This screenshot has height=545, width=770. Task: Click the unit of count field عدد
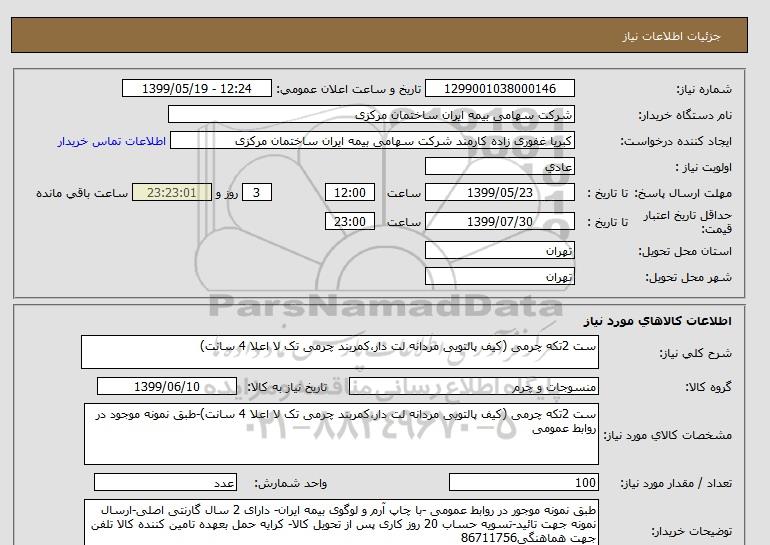[165, 483]
